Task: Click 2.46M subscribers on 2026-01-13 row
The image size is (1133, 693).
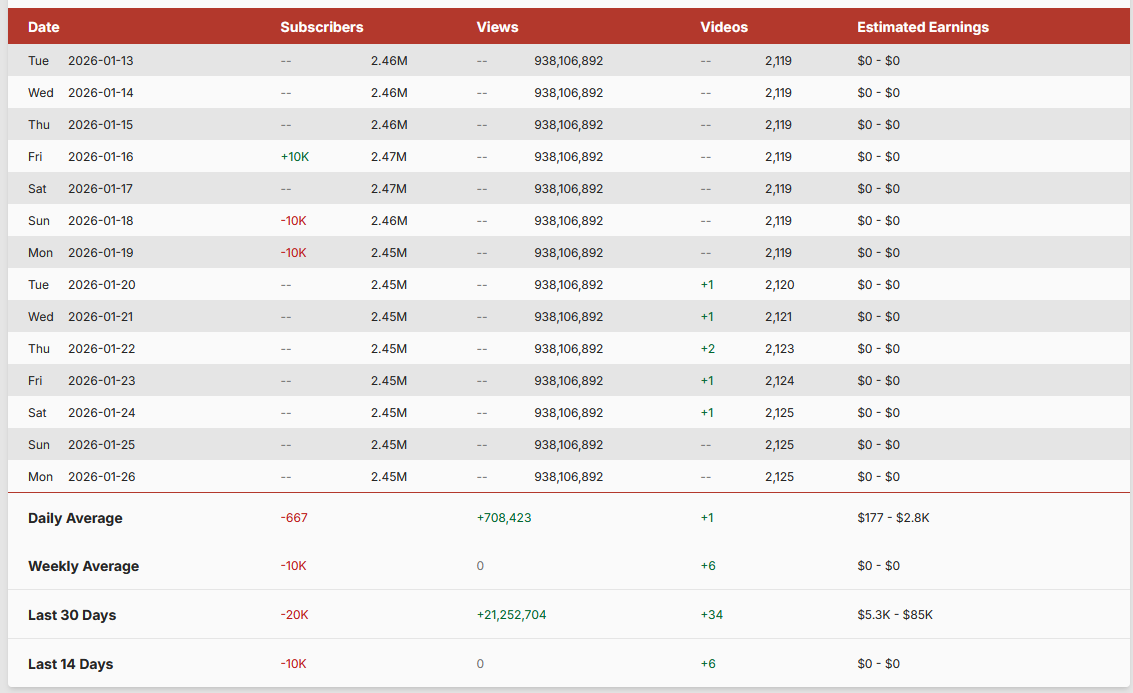Action: coord(389,61)
